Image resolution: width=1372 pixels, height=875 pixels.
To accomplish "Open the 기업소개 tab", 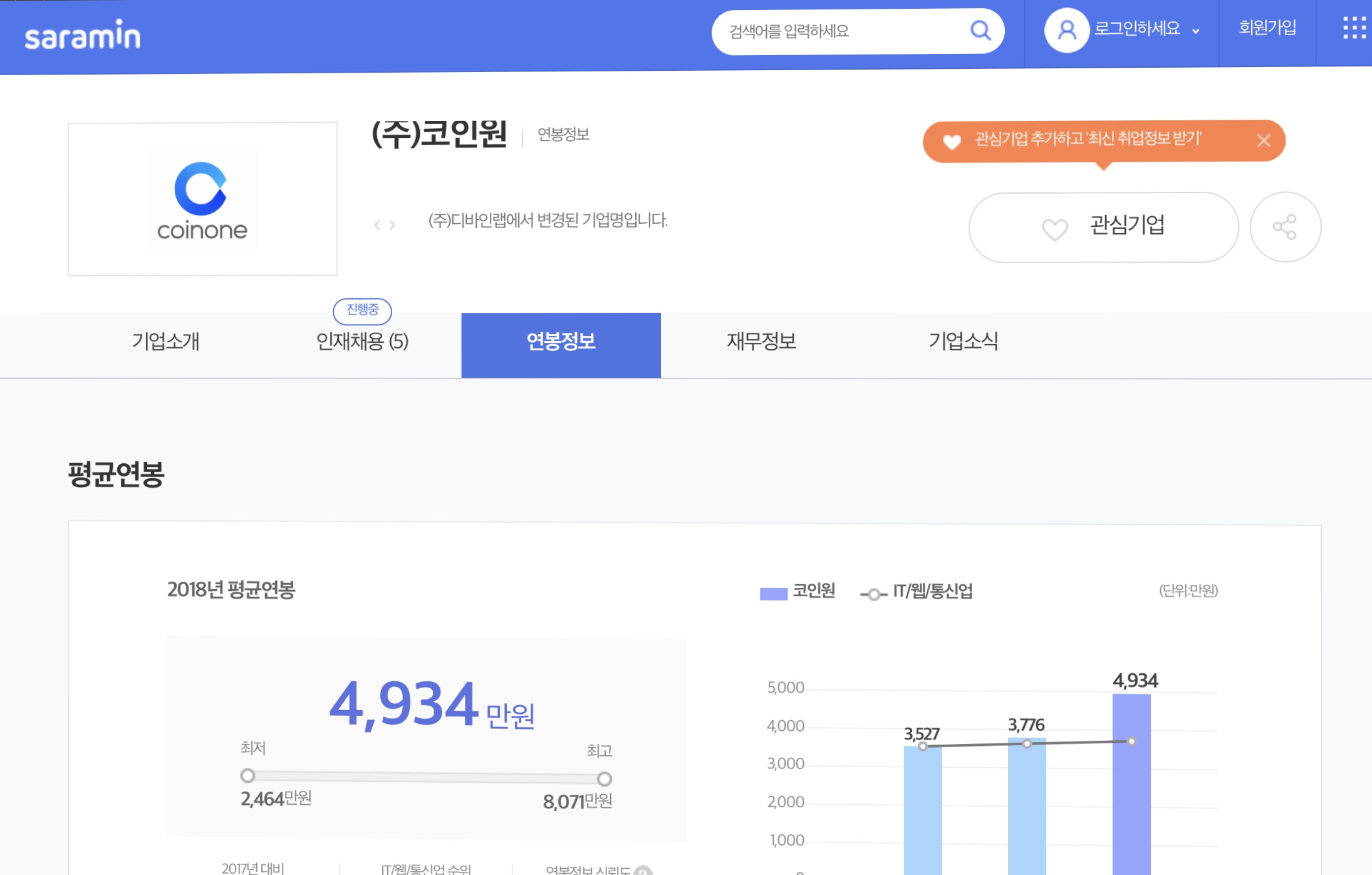I will click(x=165, y=342).
